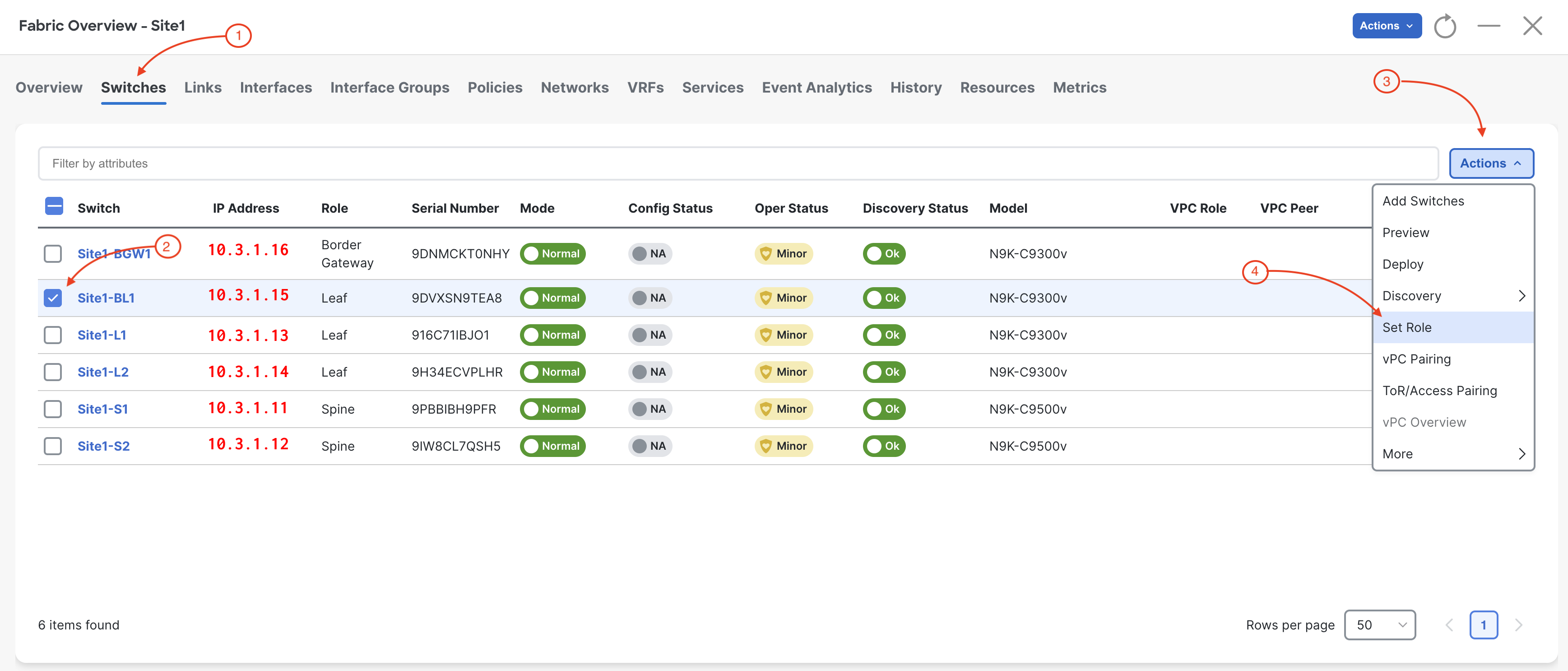The image size is (1568, 671).
Task: Open the Site1-L2 switch link
Action: point(103,372)
